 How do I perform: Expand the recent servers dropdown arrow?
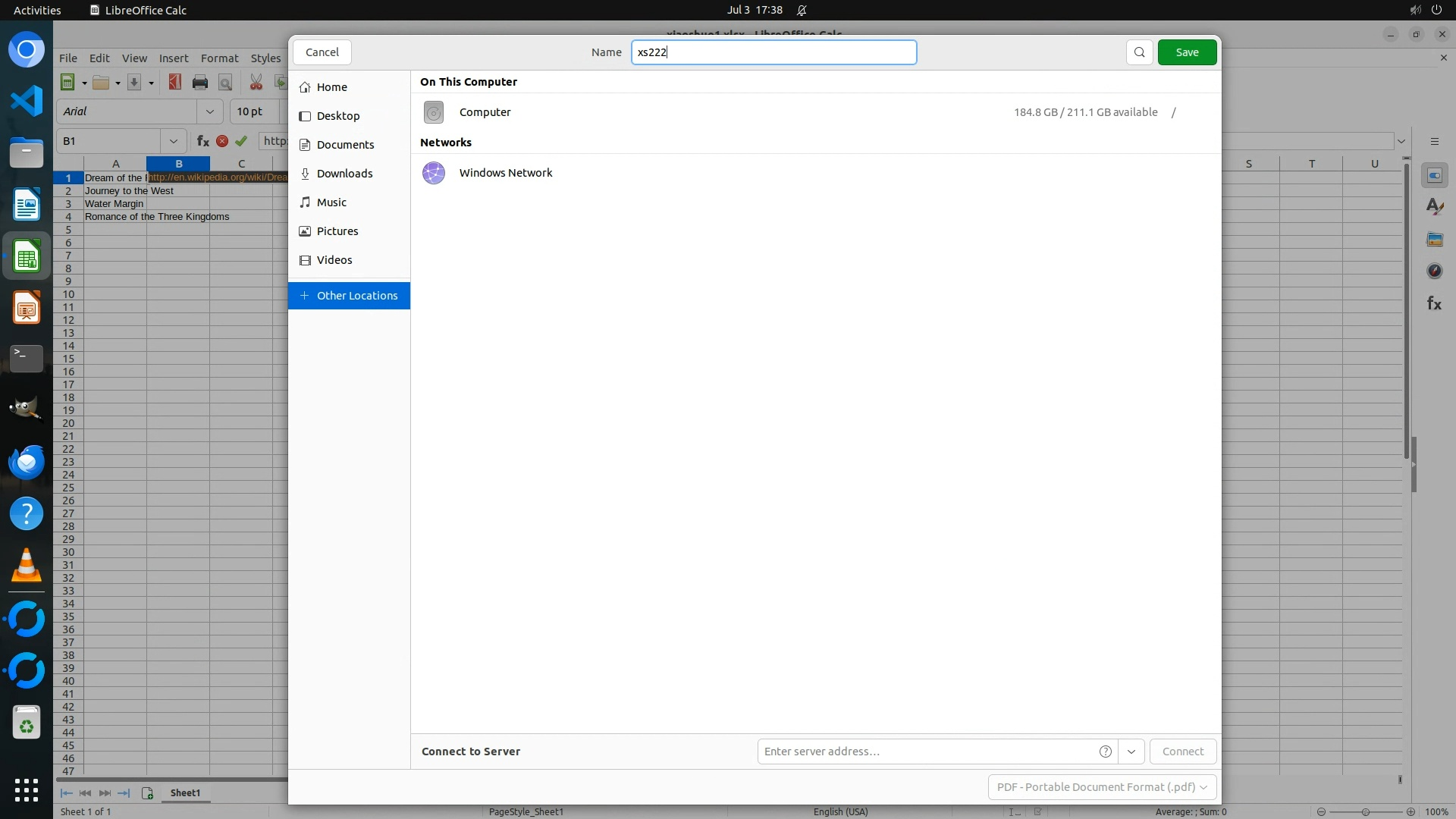click(1131, 752)
